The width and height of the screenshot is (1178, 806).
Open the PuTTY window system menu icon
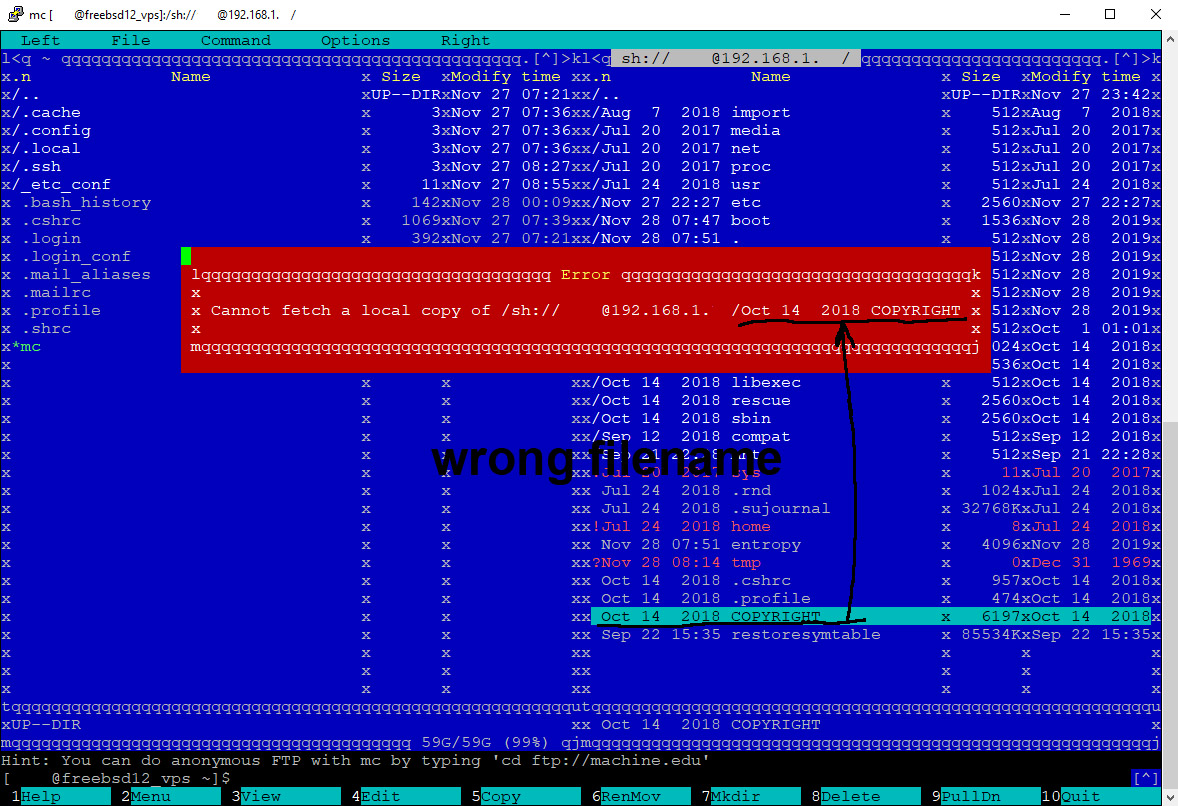(x=13, y=14)
